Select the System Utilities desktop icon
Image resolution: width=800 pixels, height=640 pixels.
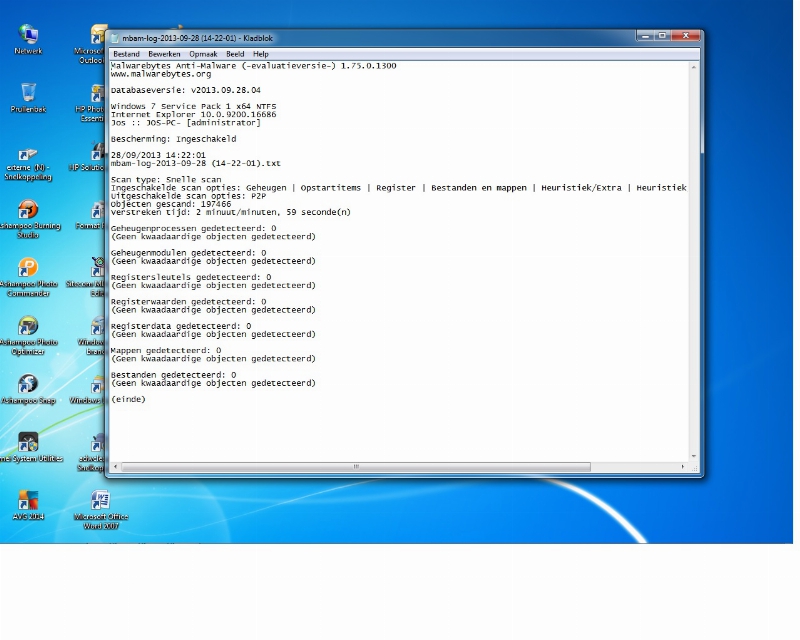pos(30,448)
